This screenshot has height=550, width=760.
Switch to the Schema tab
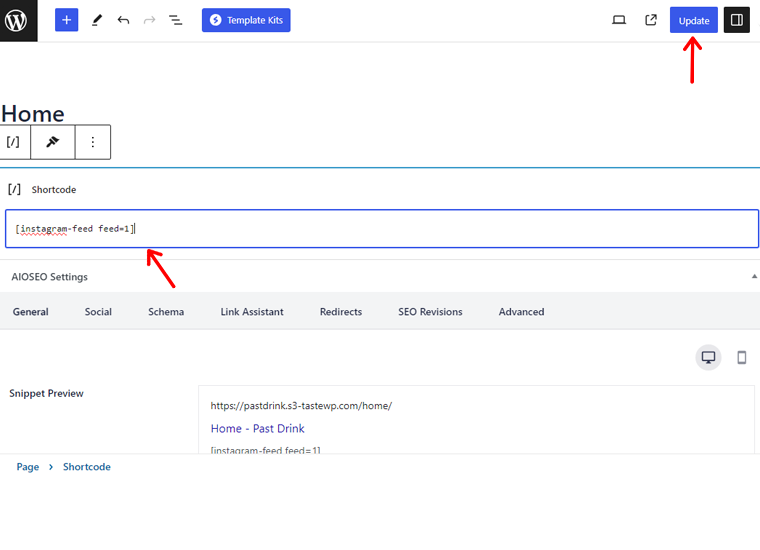pyautogui.click(x=166, y=312)
